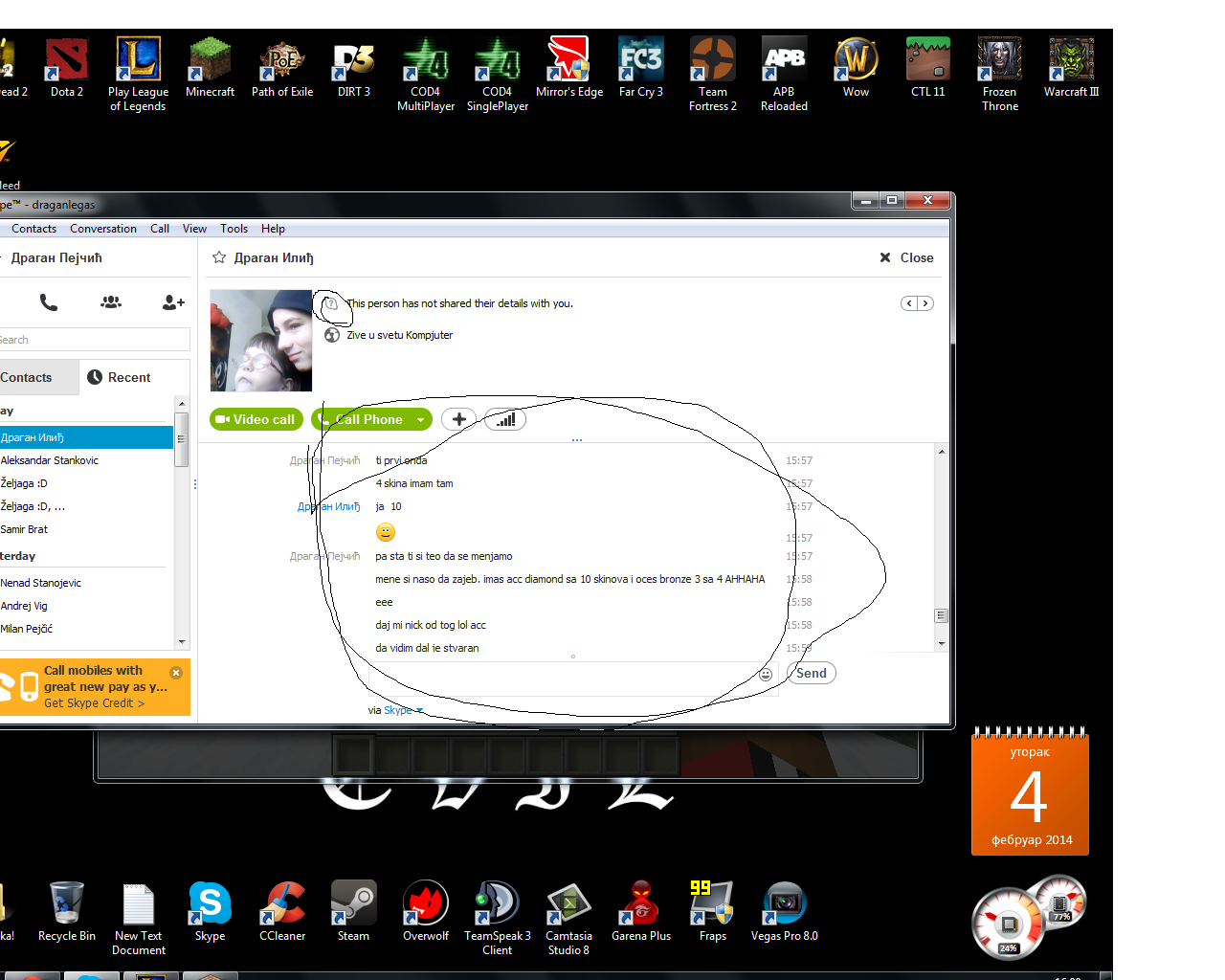Open the Tools menu
1225x980 pixels.
tap(234, 229)
